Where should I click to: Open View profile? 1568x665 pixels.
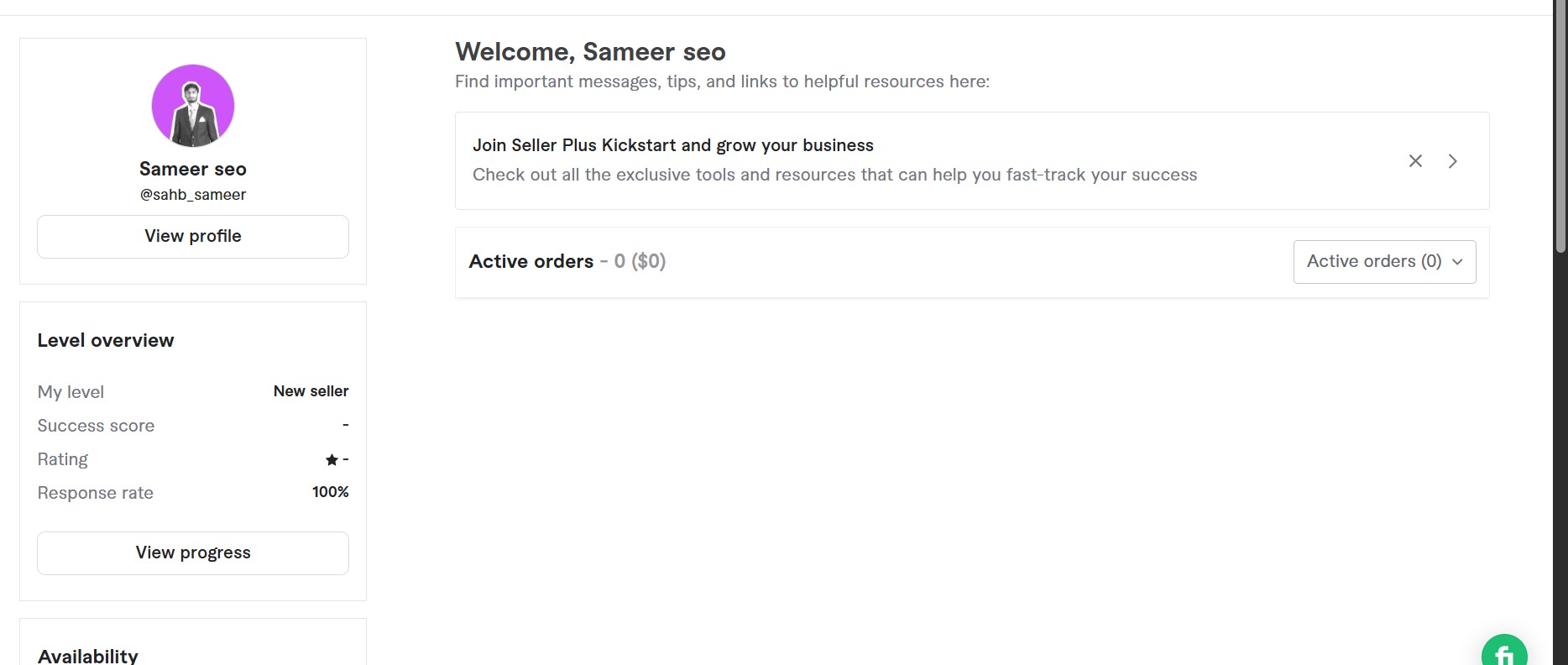coord(193,237)
